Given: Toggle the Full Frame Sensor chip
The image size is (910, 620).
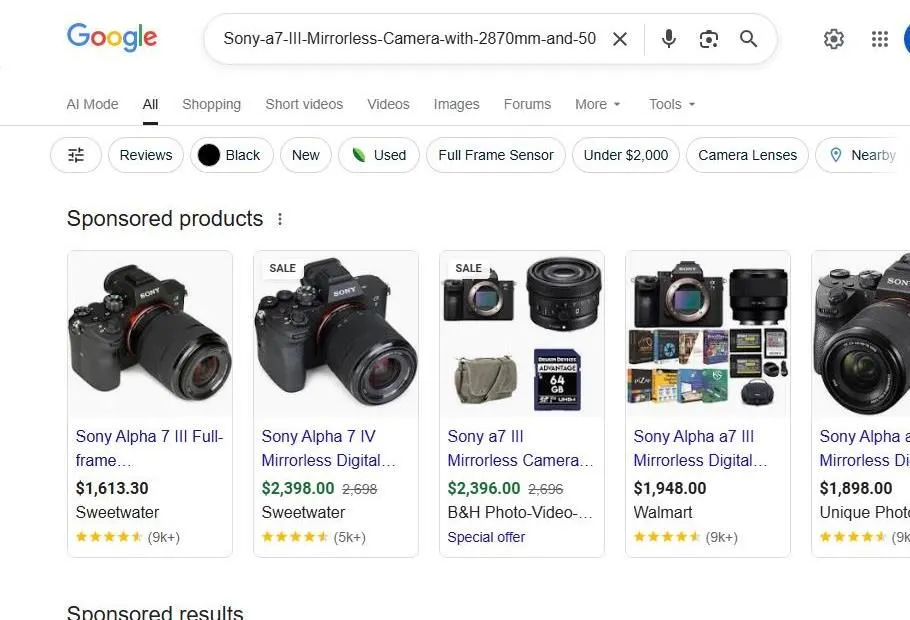Looking at the screenshot, I should [496, 155].
